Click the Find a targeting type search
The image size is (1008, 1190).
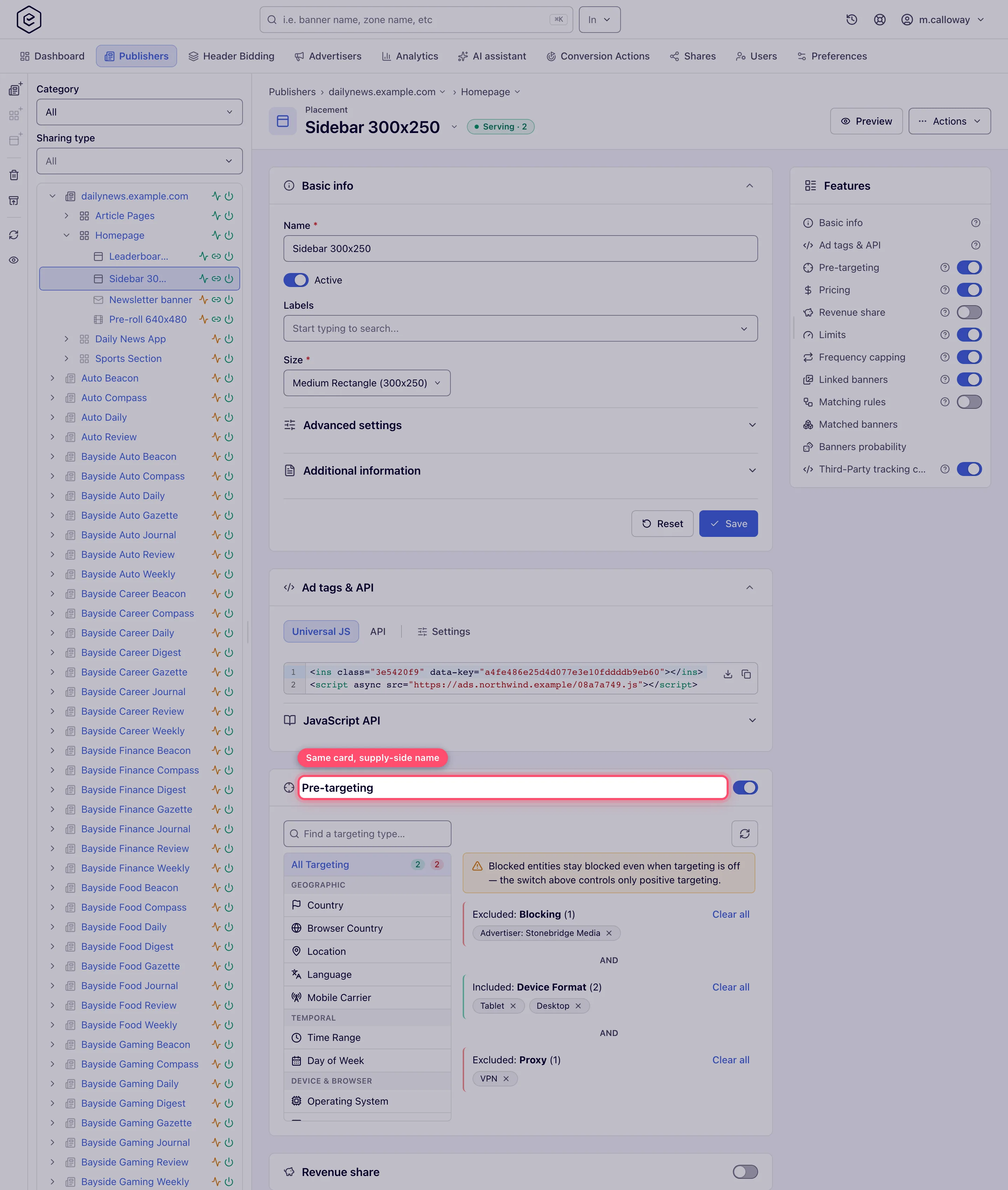pos(367,833)
